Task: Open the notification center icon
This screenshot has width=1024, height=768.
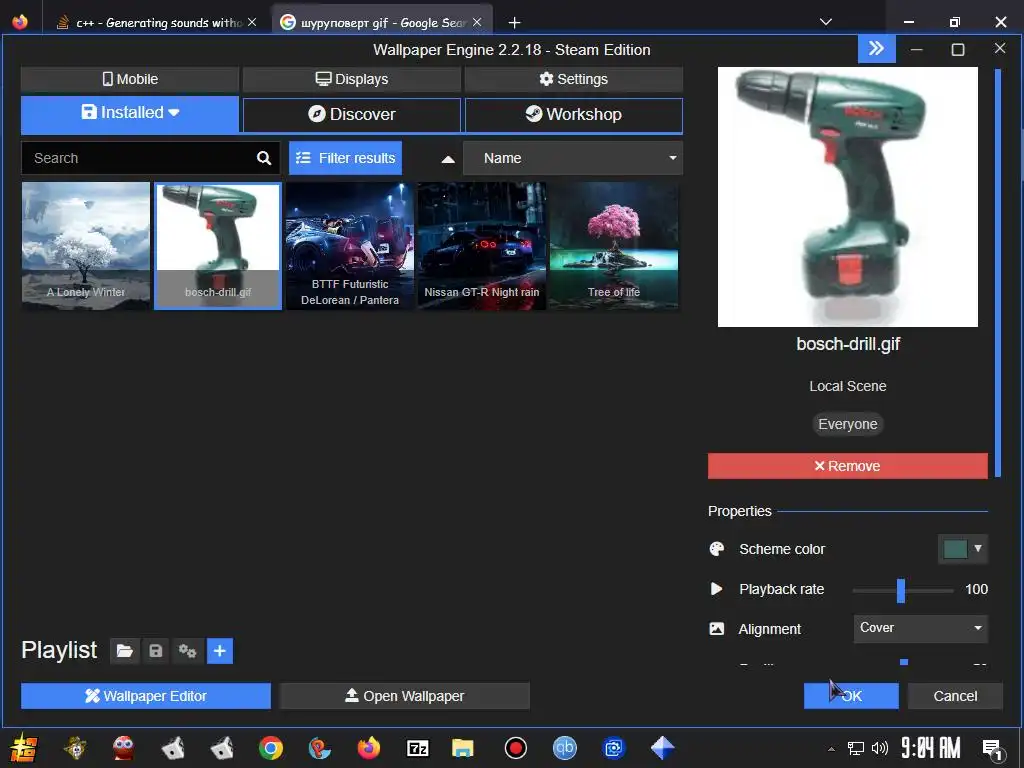Action: click(x=993, y=750)
